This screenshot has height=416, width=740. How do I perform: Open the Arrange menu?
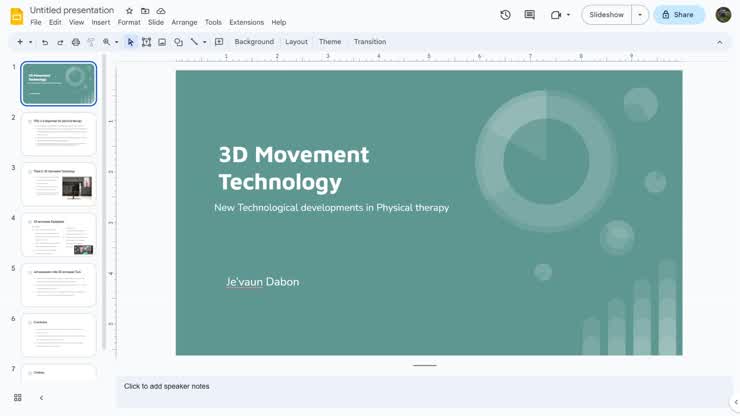[x=184, y=22]
